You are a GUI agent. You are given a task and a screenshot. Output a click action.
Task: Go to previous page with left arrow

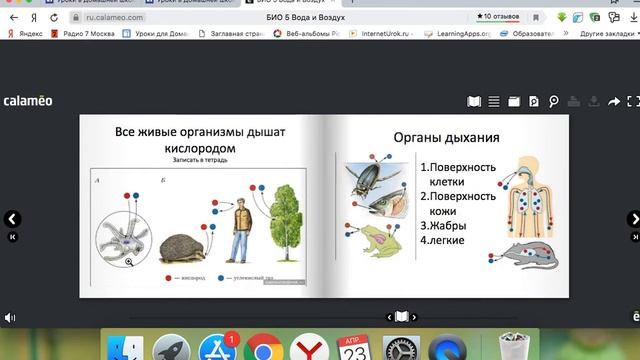(x=12, y=219)
